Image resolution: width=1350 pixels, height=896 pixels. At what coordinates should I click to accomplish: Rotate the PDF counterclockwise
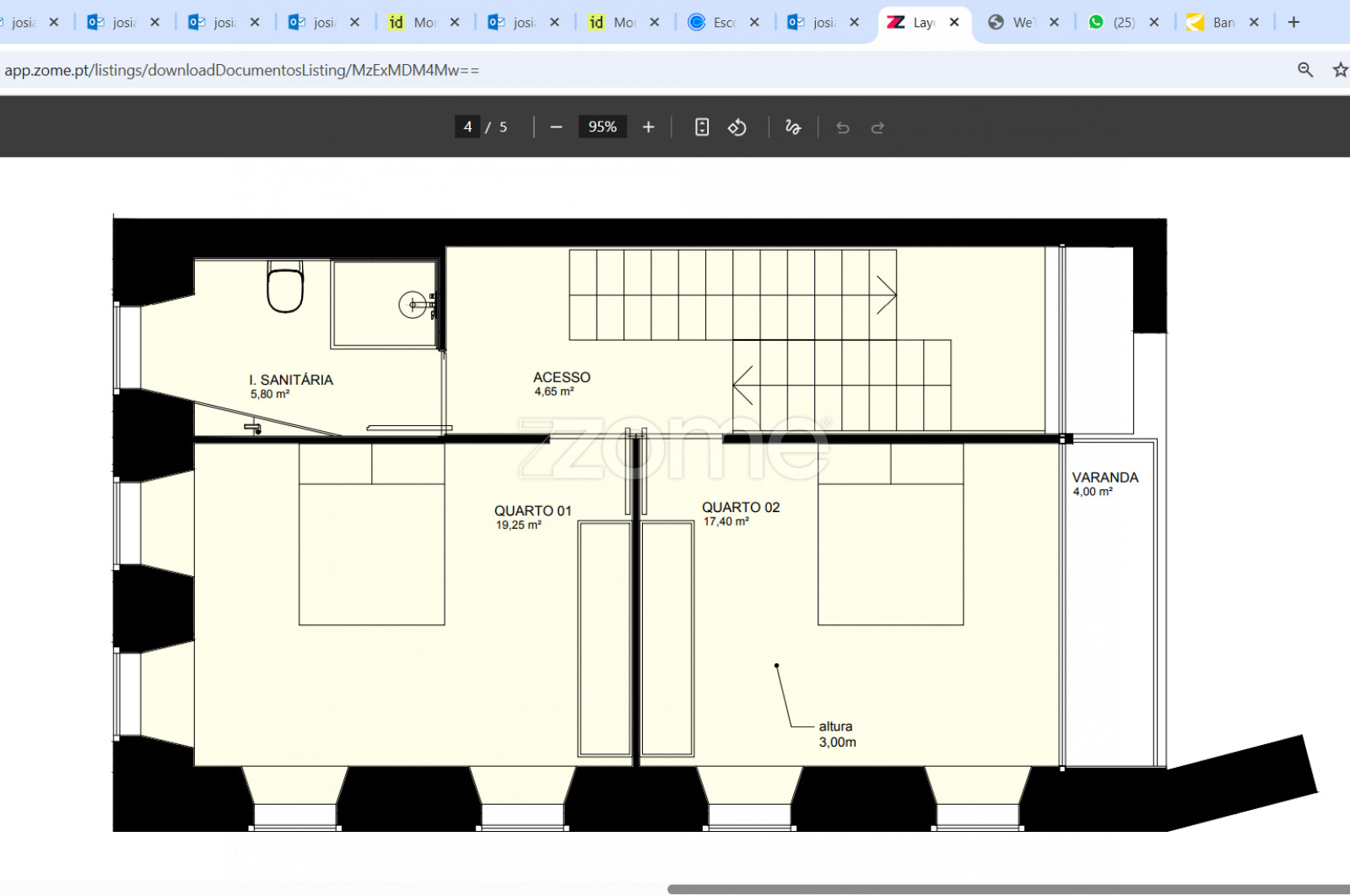click(x=737, y=127)
